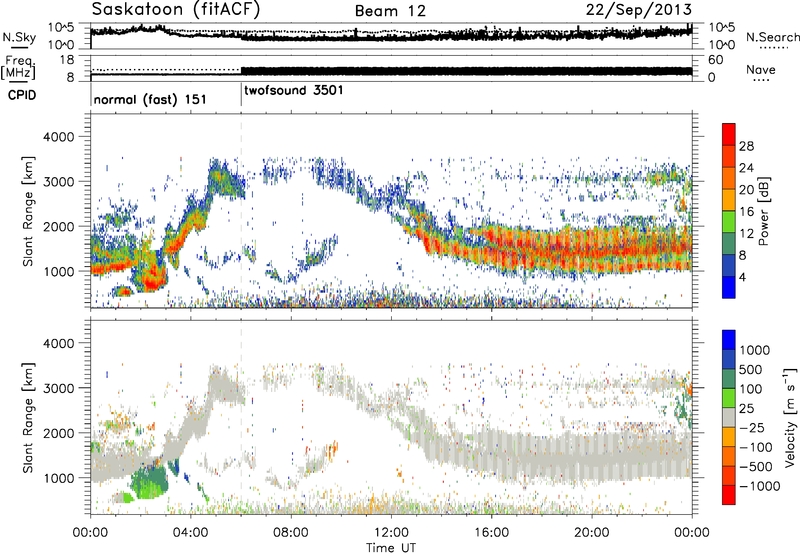Click the 'twofsound 3501' text
800x554 pixels.
[294, 90]
